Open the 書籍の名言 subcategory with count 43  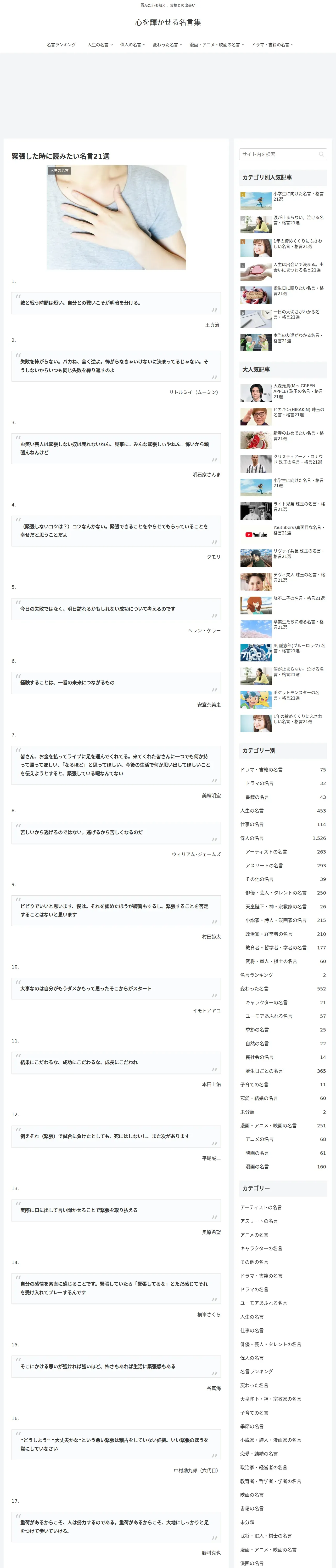pyautogui.click(x=285, y=797)
